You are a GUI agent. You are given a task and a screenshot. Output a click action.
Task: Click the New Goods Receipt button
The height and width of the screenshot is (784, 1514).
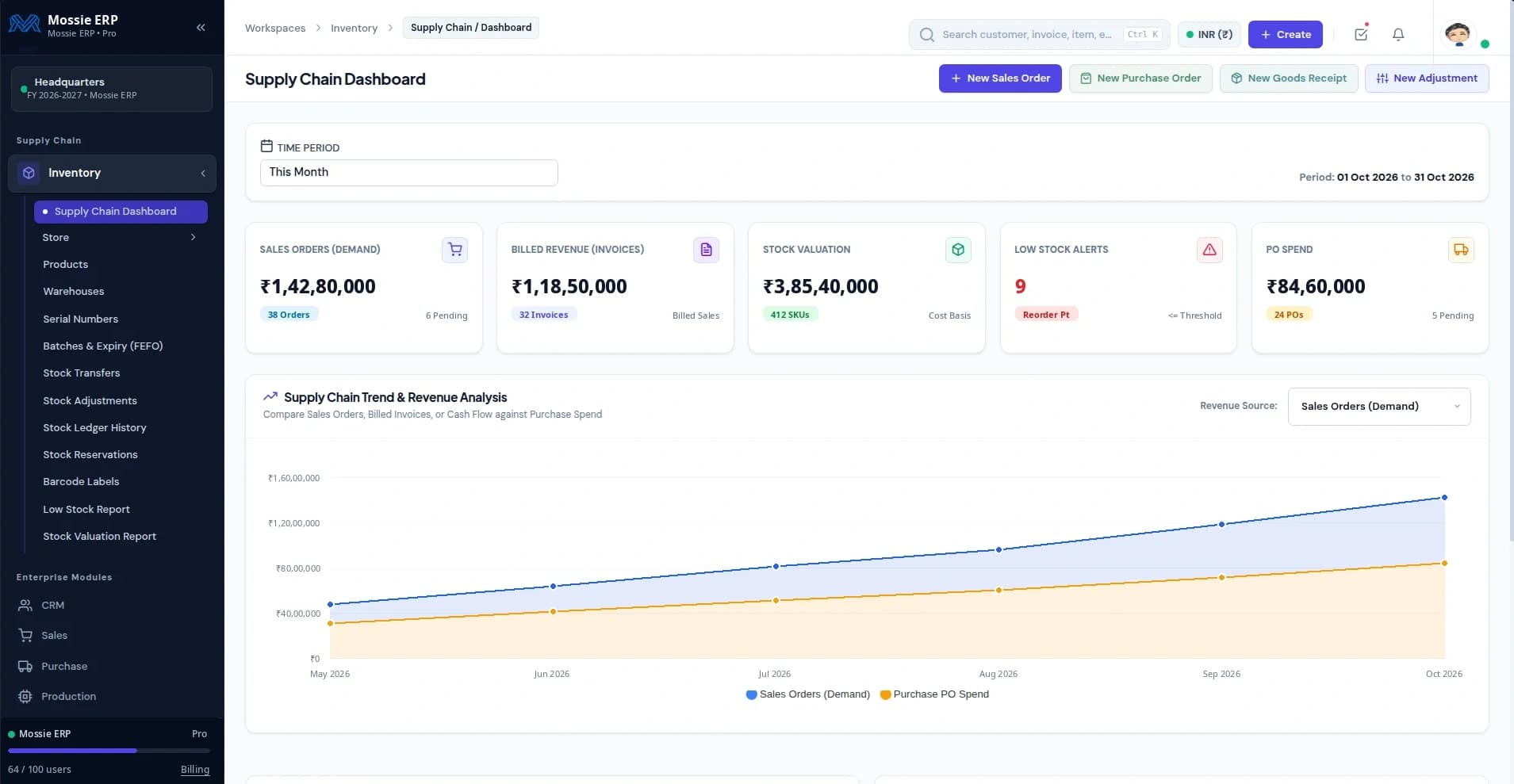coord(1289,78)
